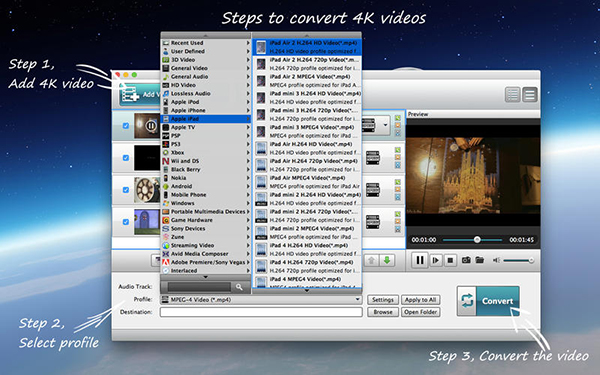Choose iPad Air H.264 720p Video profile
The width and height of the screenshot is (600, 375).
pyautogui.click(x=307, y=165)
